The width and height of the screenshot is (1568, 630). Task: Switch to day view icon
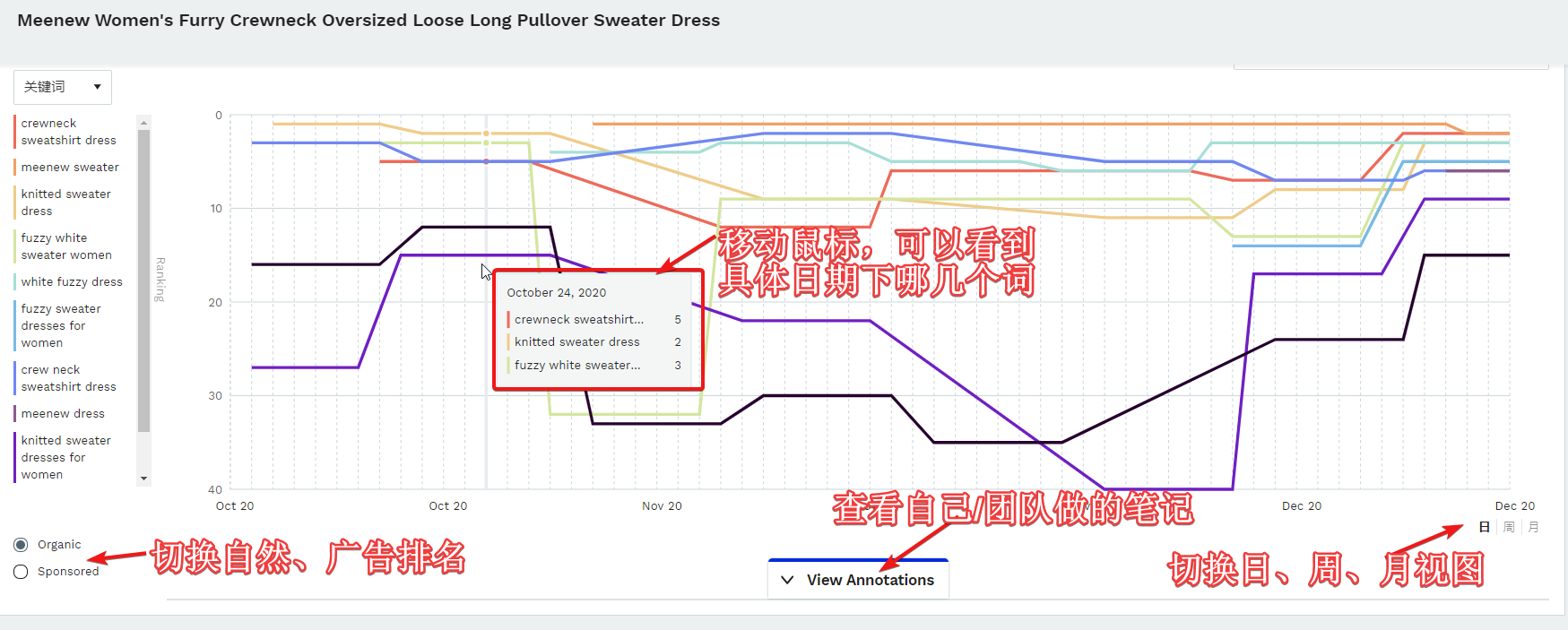1484,527
